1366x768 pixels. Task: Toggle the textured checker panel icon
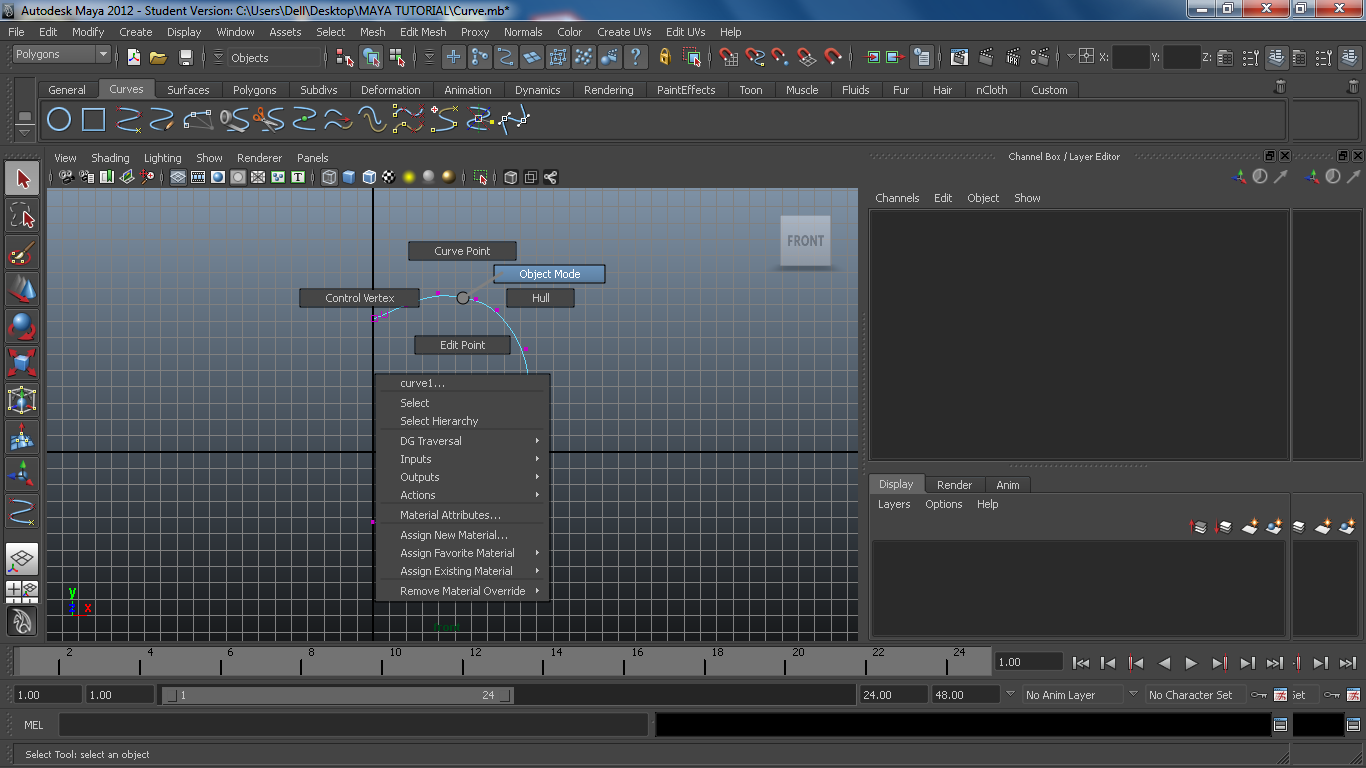[389, 177]
